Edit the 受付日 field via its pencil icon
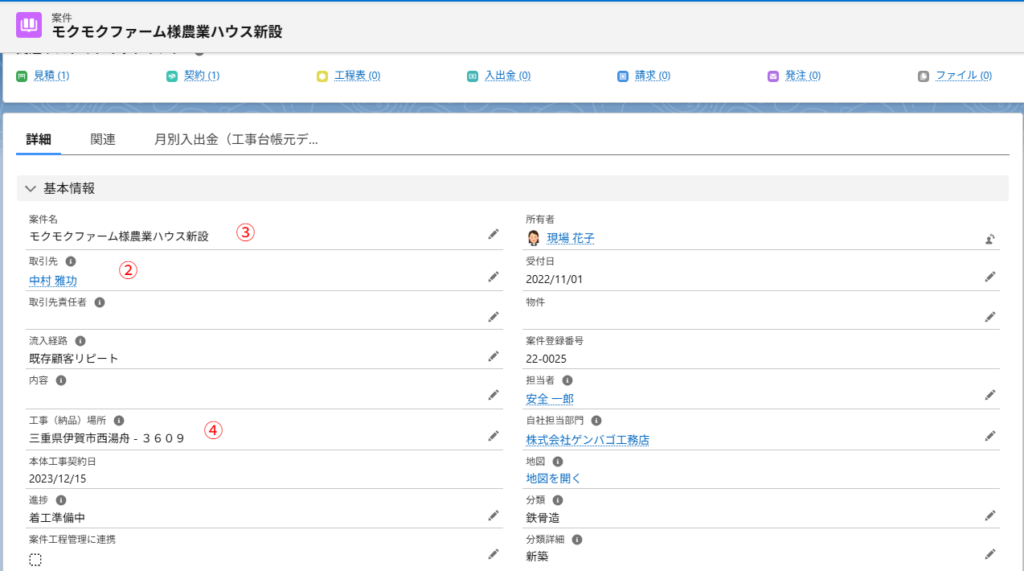This screenshot has width=1024, height=571. [x=989, y=276]
